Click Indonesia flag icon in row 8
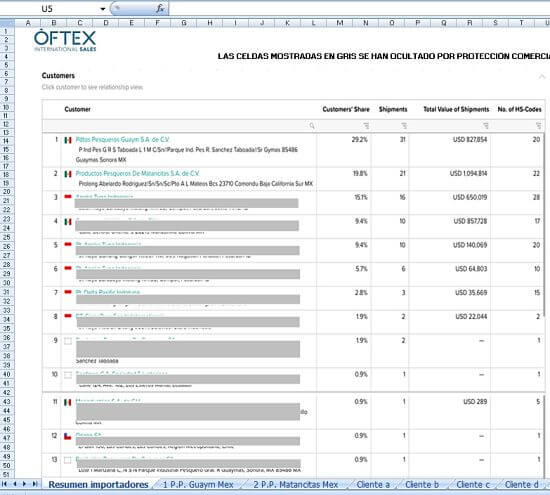Image resolution: width=550 pixels, height=495 pixels. (x=68, y=316)
